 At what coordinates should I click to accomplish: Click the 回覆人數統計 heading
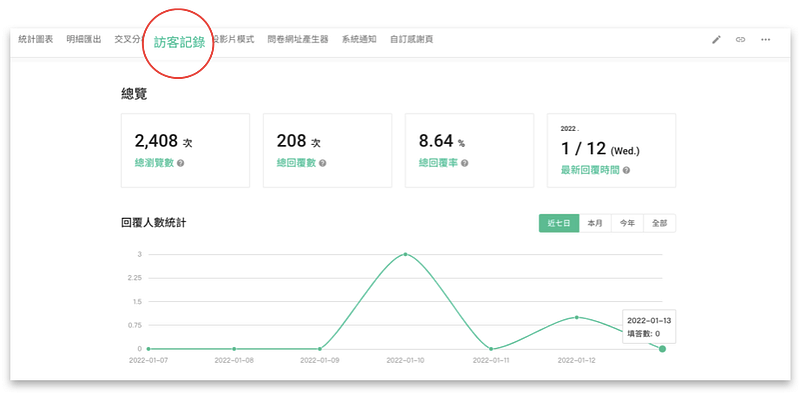point(154,223)
